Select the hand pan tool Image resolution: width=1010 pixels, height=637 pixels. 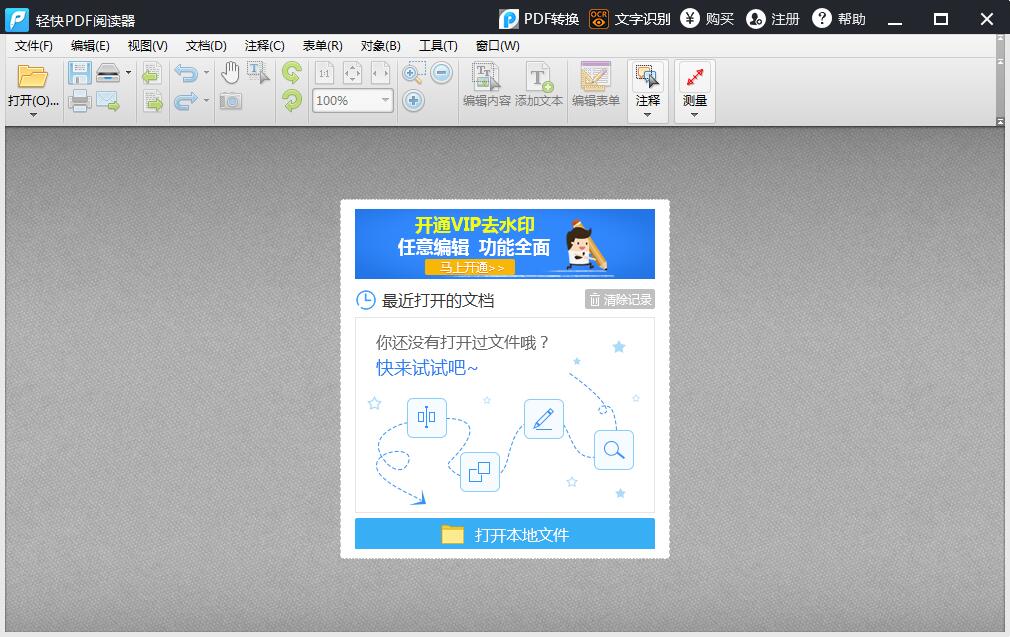tap(230, 72)
